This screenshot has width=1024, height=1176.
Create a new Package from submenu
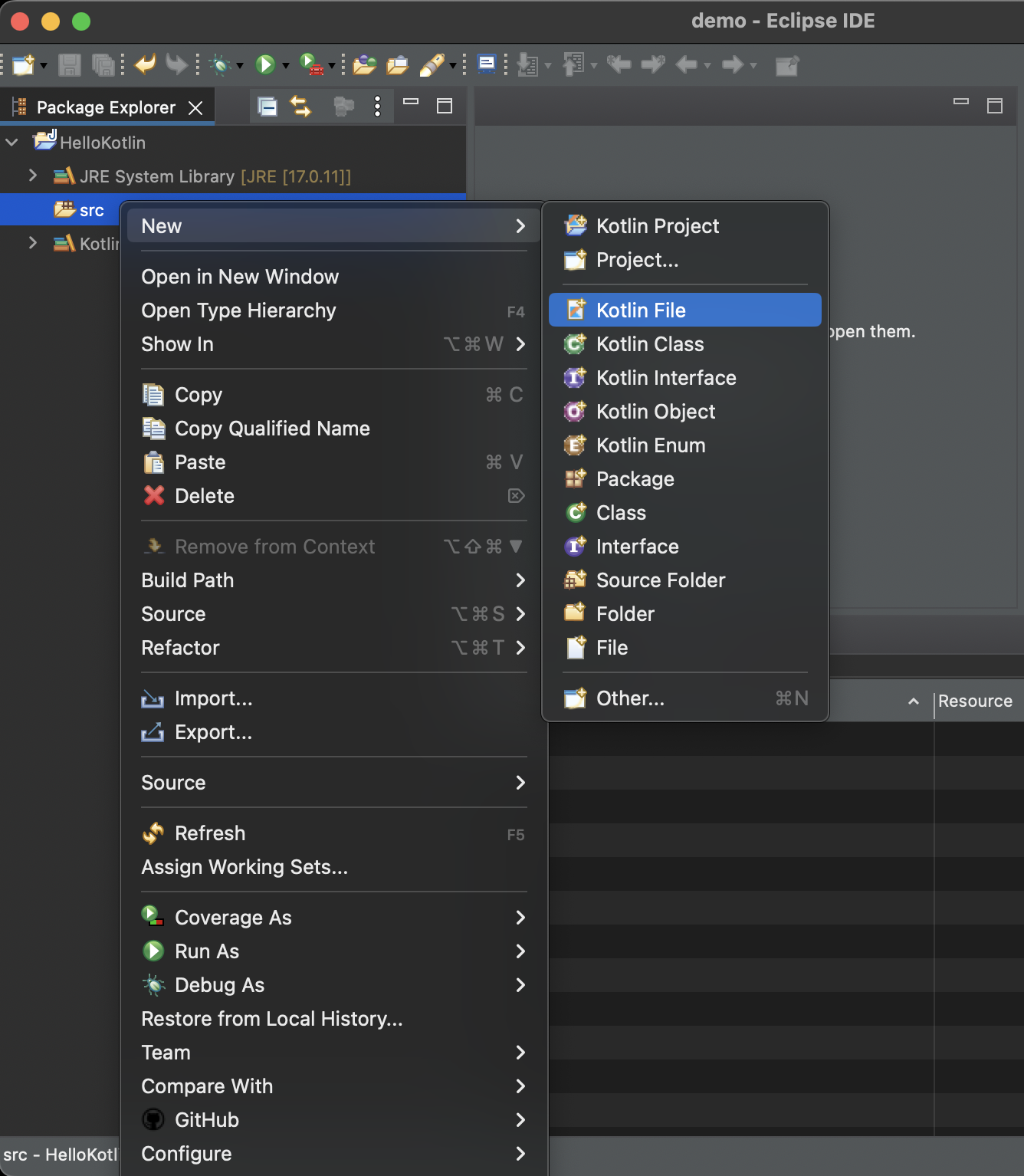point(685,479)
